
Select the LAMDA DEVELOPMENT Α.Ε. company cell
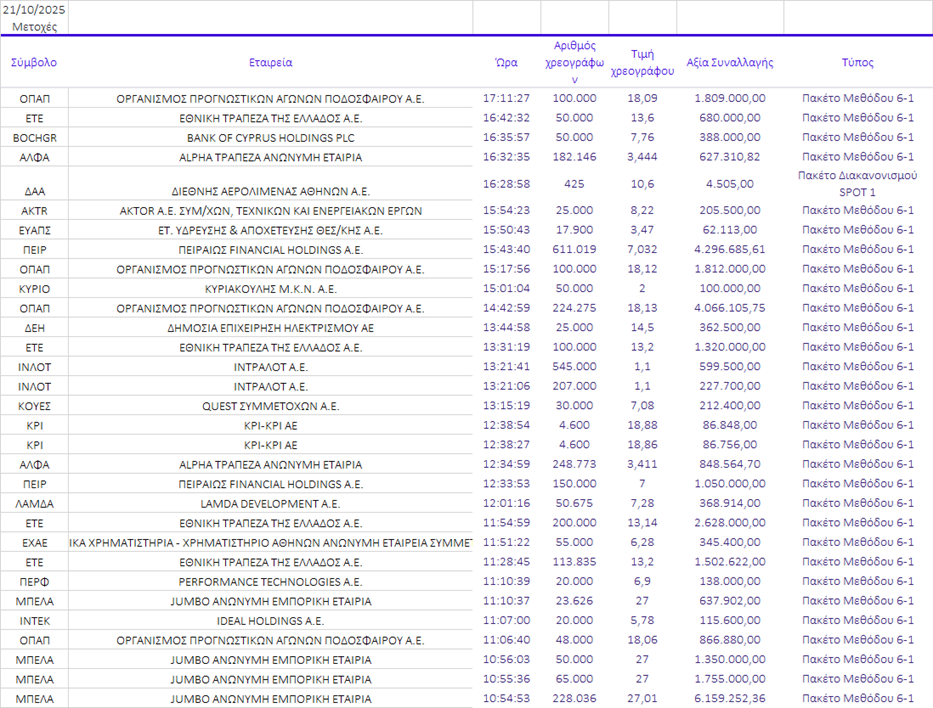[270, 503]
